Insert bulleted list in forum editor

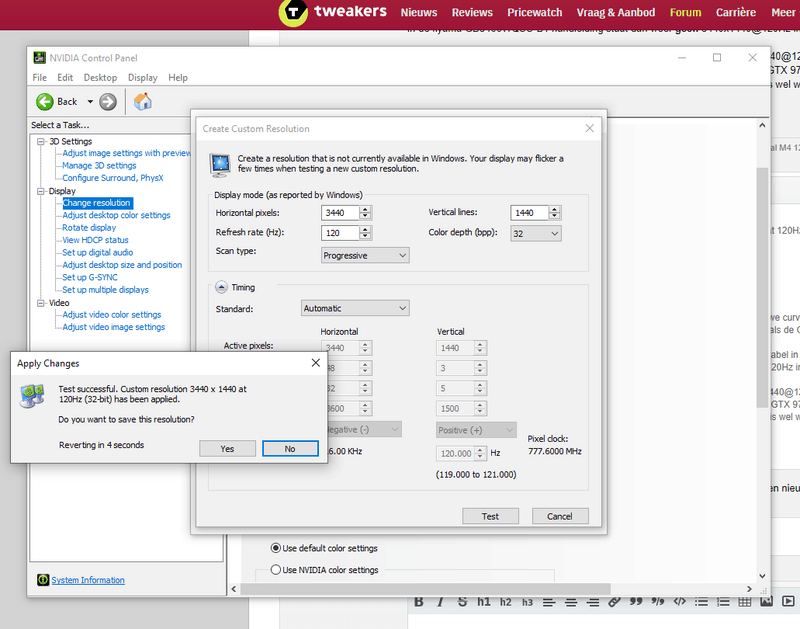(x=702, y=602)
